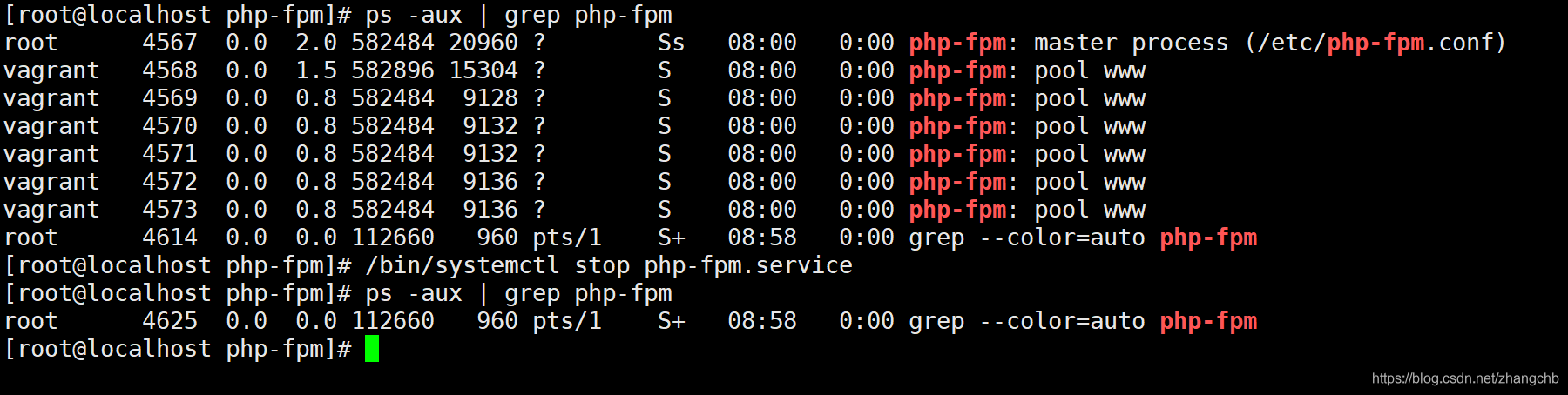Click PID 4568 in the process list
This screenshot has height=395, width=1568.
170,70
